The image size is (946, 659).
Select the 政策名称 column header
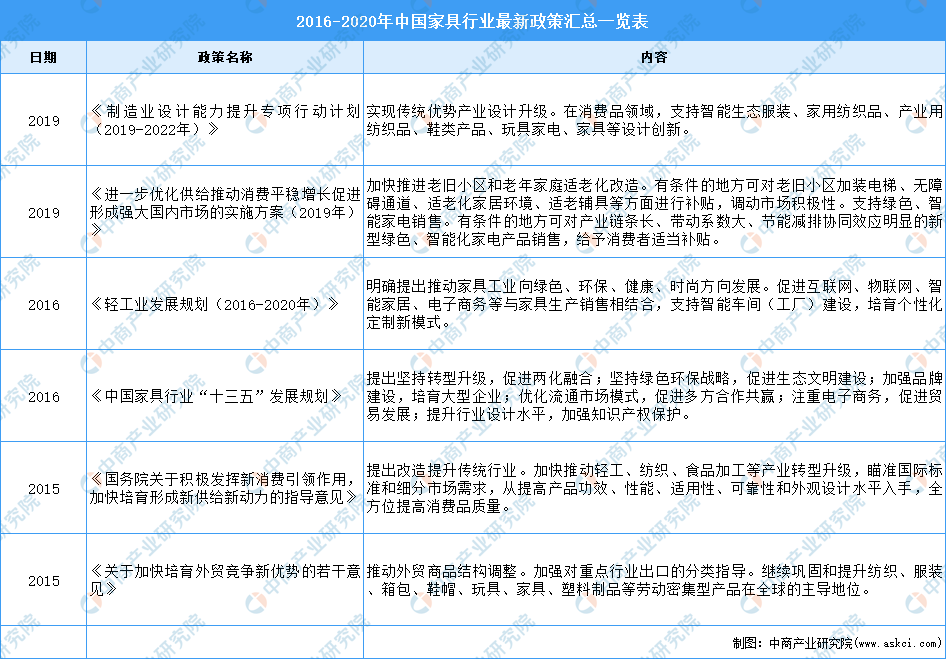225,57
